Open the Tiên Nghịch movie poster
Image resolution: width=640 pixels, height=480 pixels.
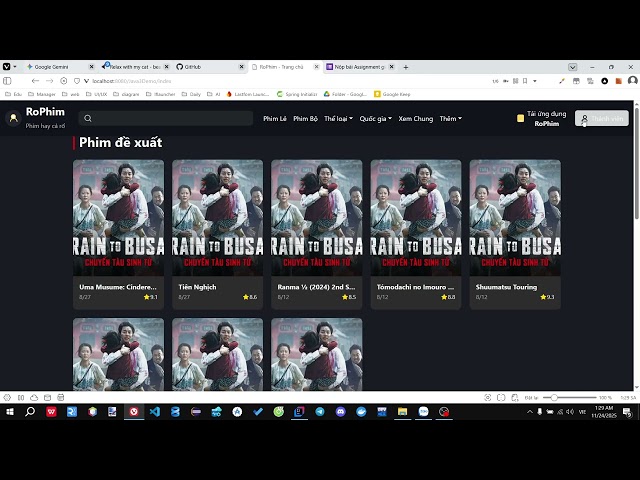coord(218,218)
